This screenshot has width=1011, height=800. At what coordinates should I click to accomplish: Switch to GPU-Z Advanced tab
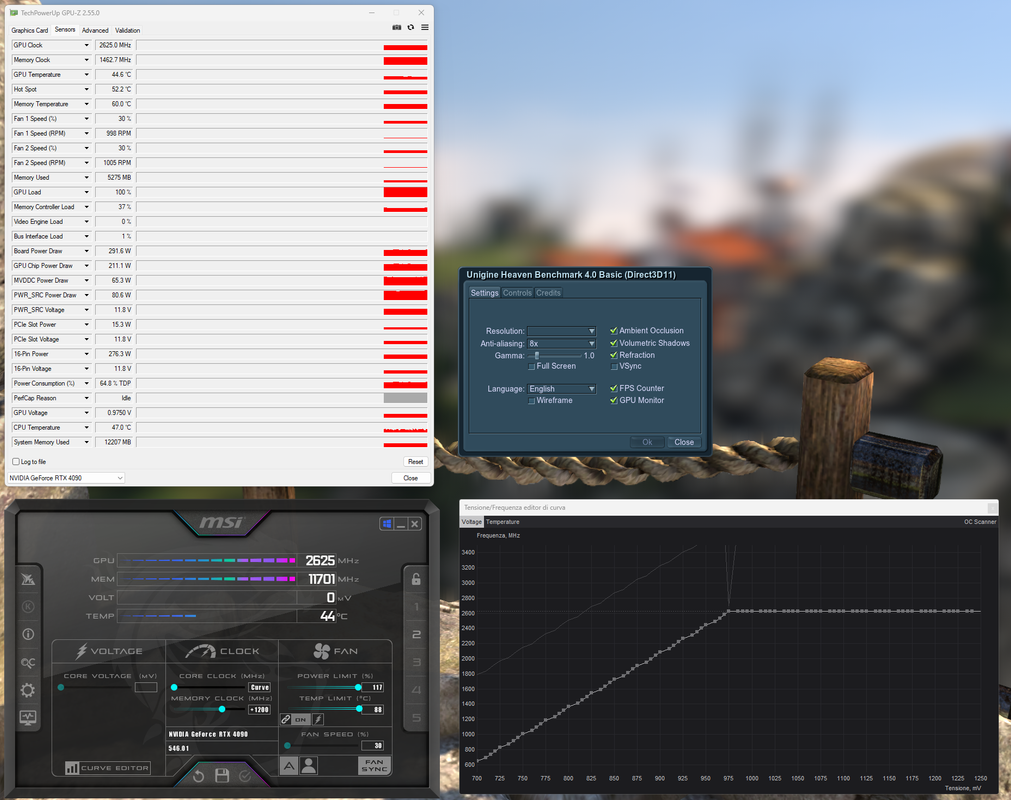pos(95,30)
